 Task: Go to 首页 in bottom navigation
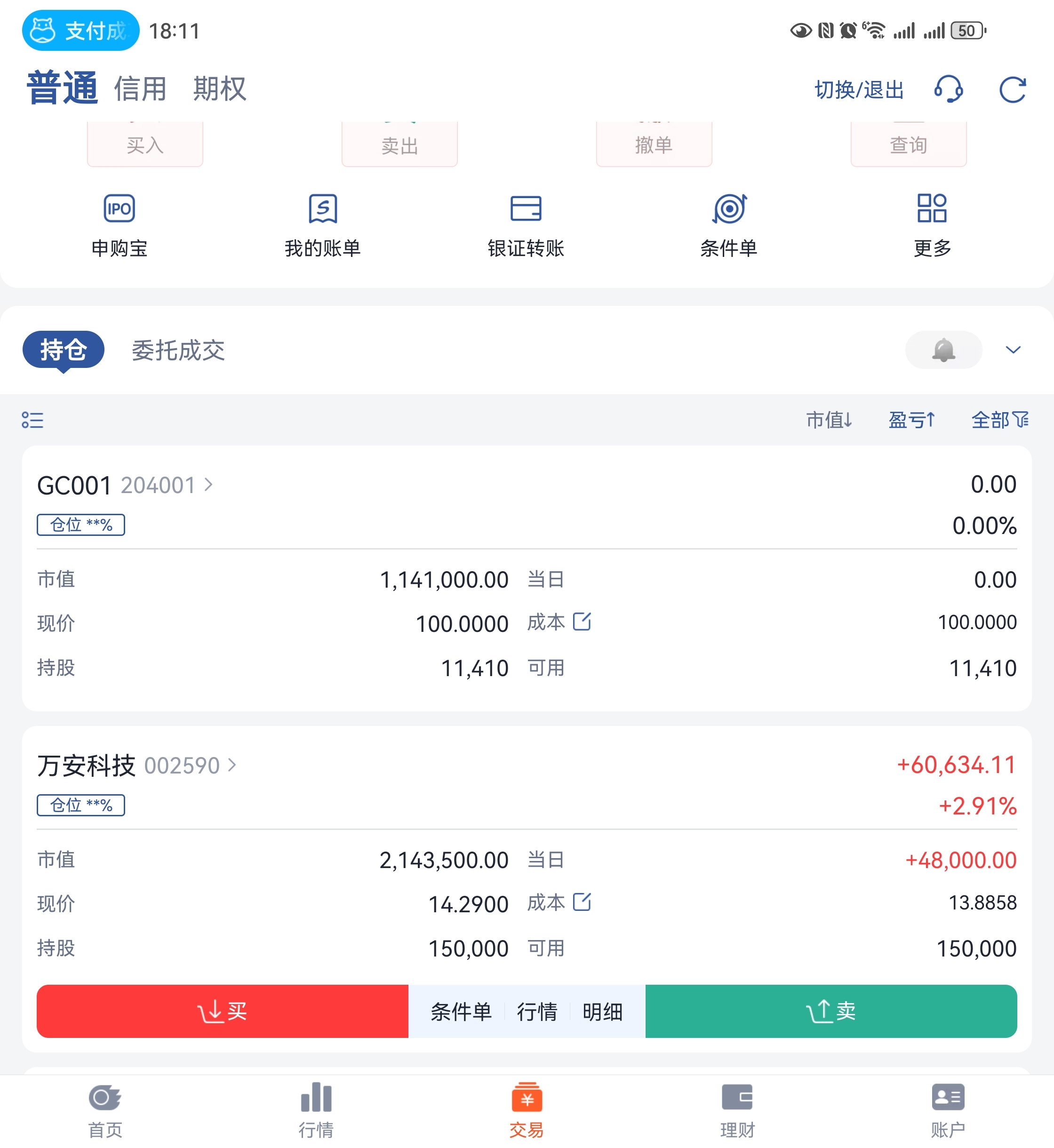(105, 1111)
